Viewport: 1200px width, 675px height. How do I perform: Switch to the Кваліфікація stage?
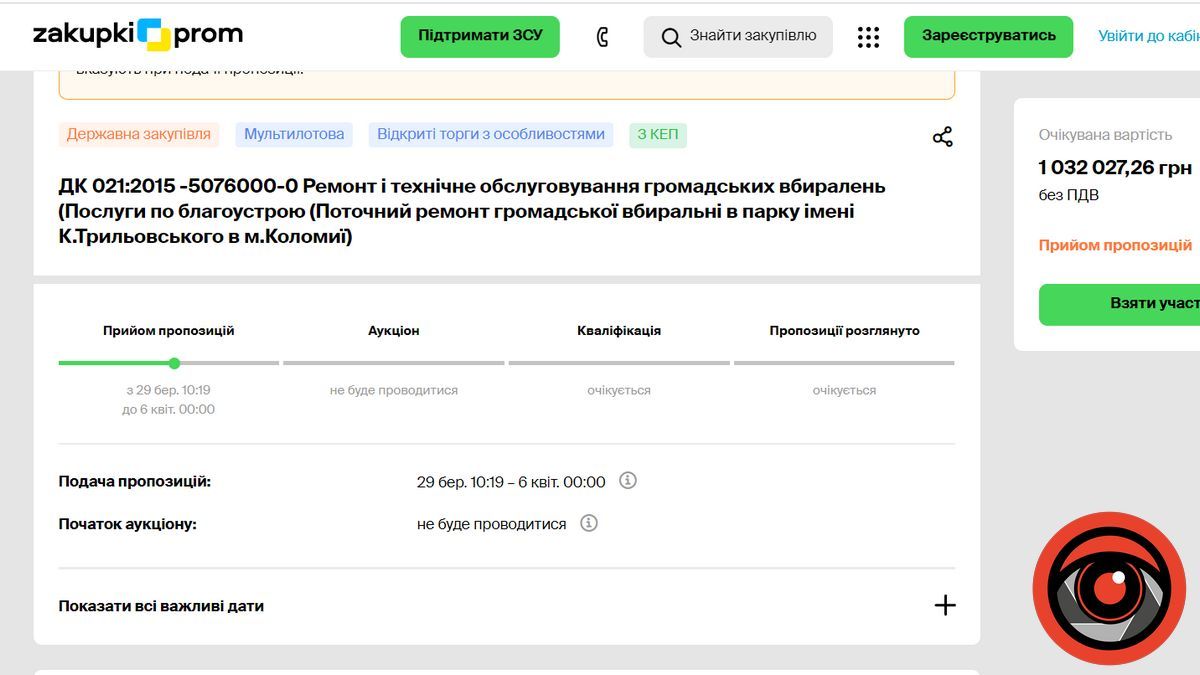[x=618, y=329]
